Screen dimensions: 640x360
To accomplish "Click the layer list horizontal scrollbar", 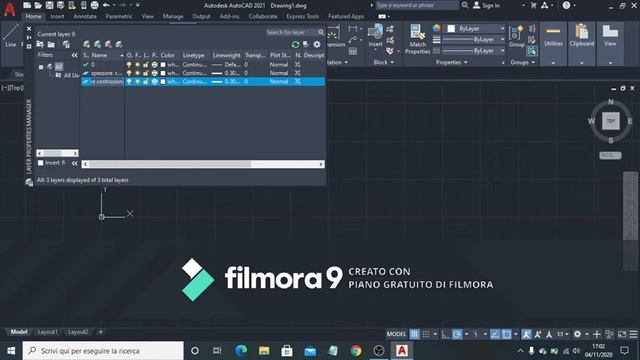I will [x=203, y=164].
